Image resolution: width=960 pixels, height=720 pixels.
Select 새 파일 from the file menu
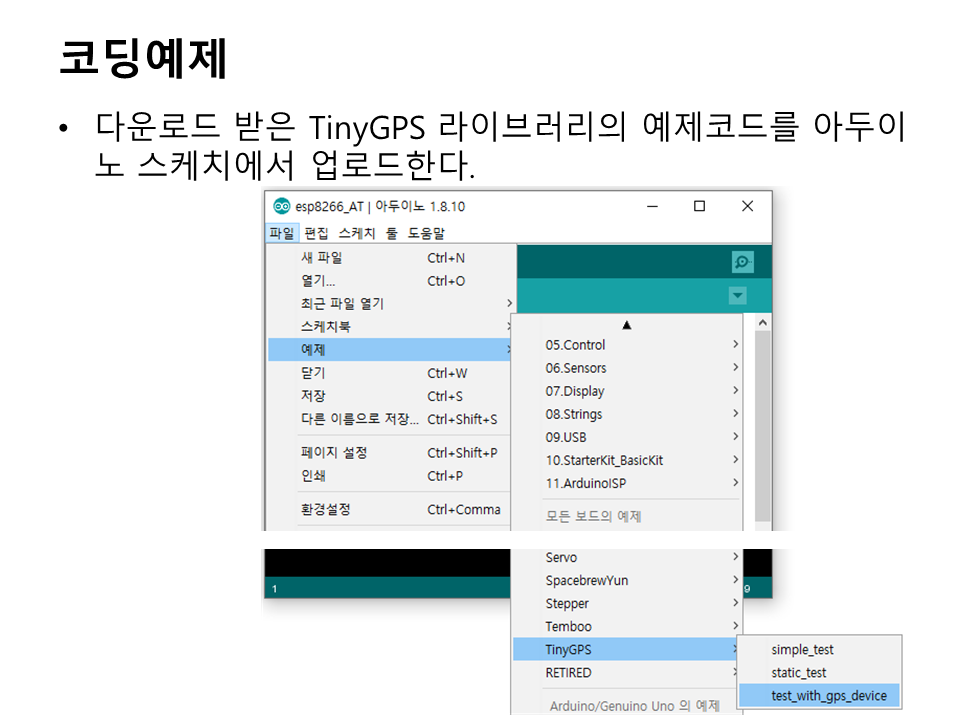[390, 258]
